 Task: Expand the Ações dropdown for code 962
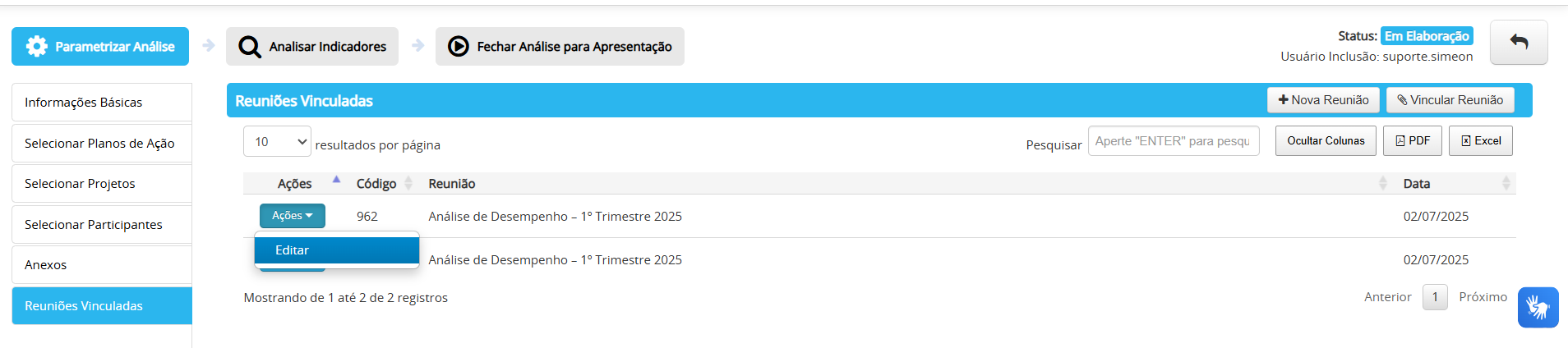293,216
